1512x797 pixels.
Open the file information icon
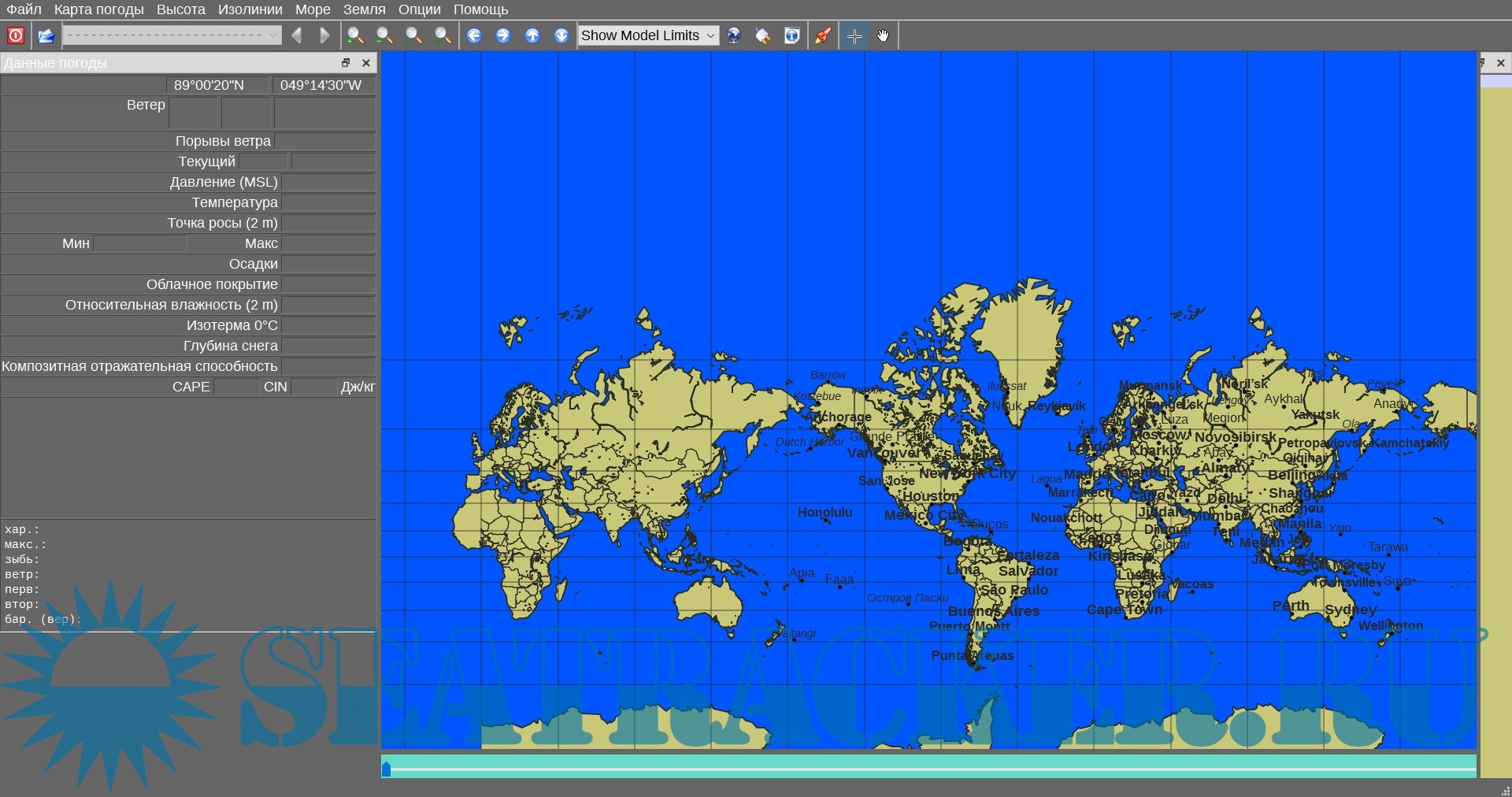point(792,35)
